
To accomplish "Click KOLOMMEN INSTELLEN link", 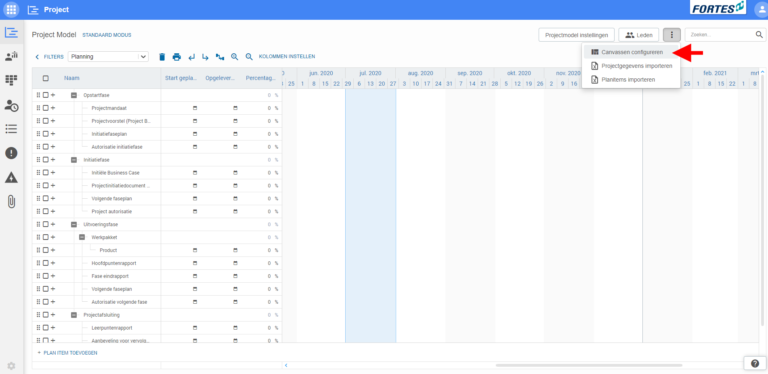I will [287, 57].
